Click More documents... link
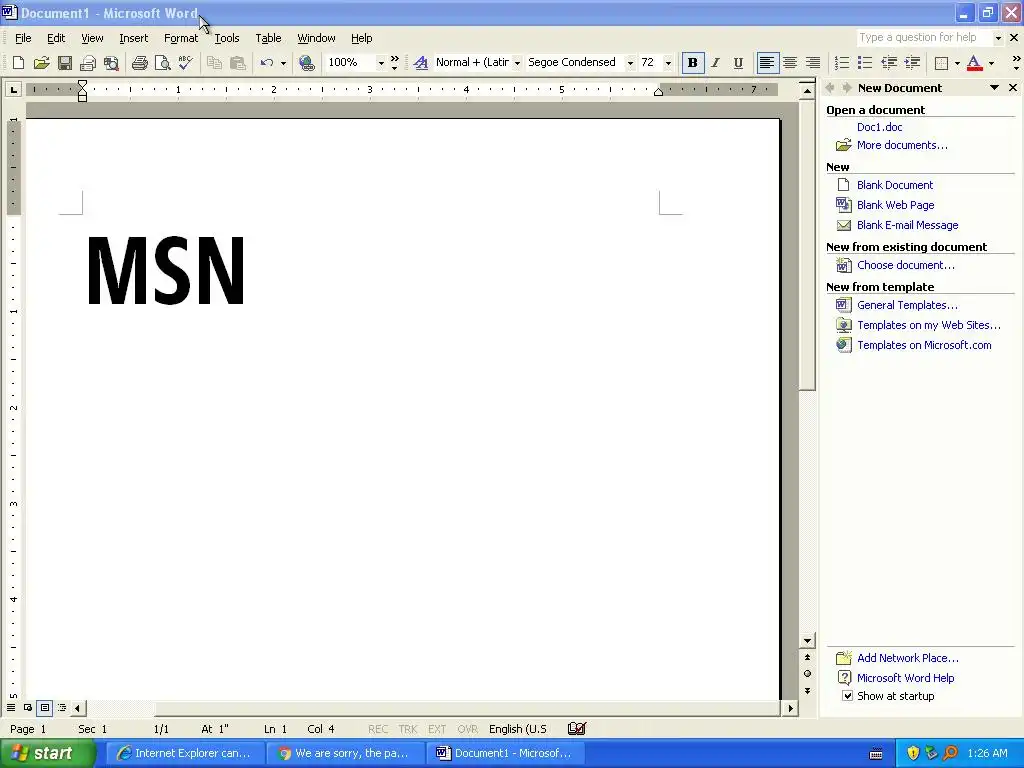 click(902, 145)
